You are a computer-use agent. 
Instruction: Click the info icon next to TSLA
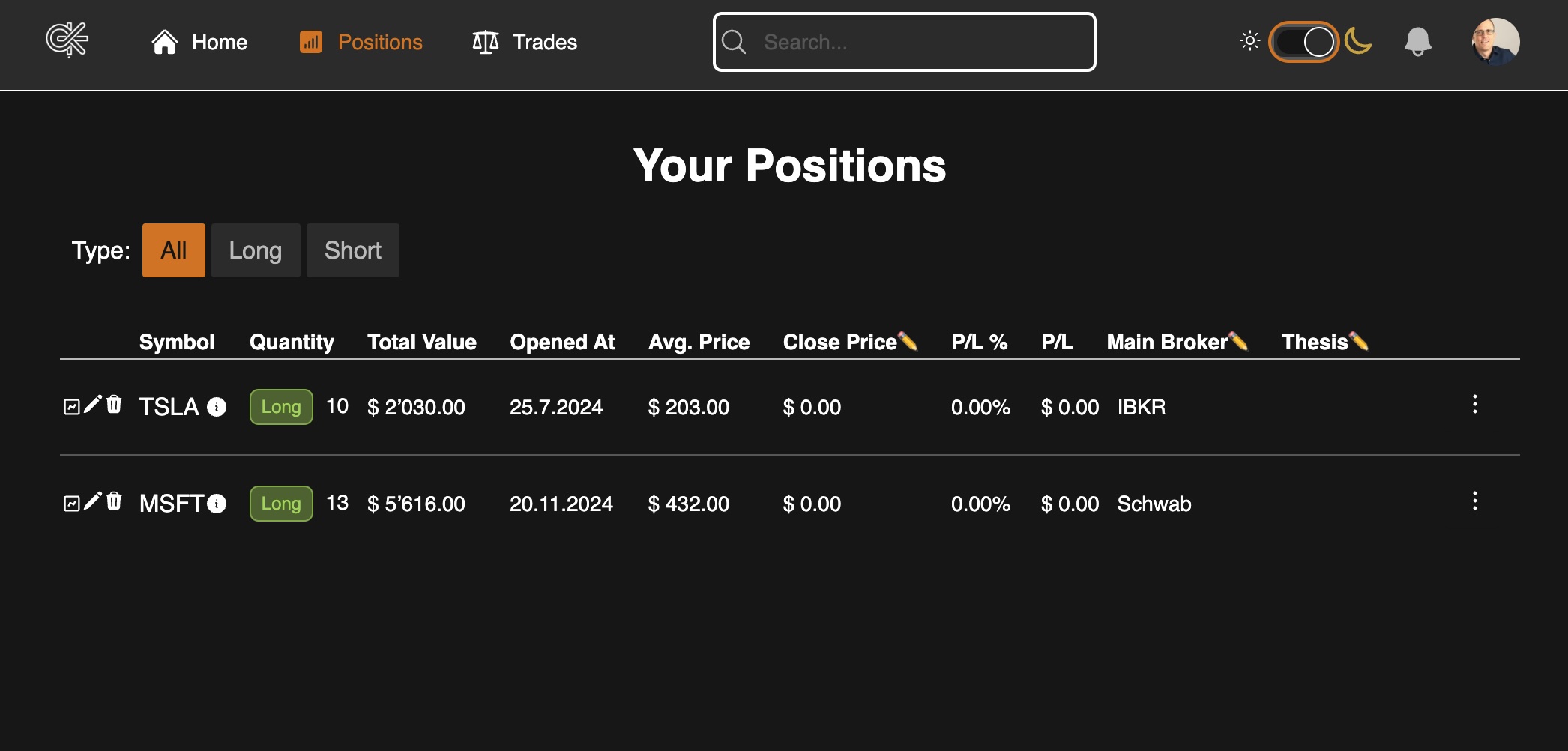click(x=217, y=408)
